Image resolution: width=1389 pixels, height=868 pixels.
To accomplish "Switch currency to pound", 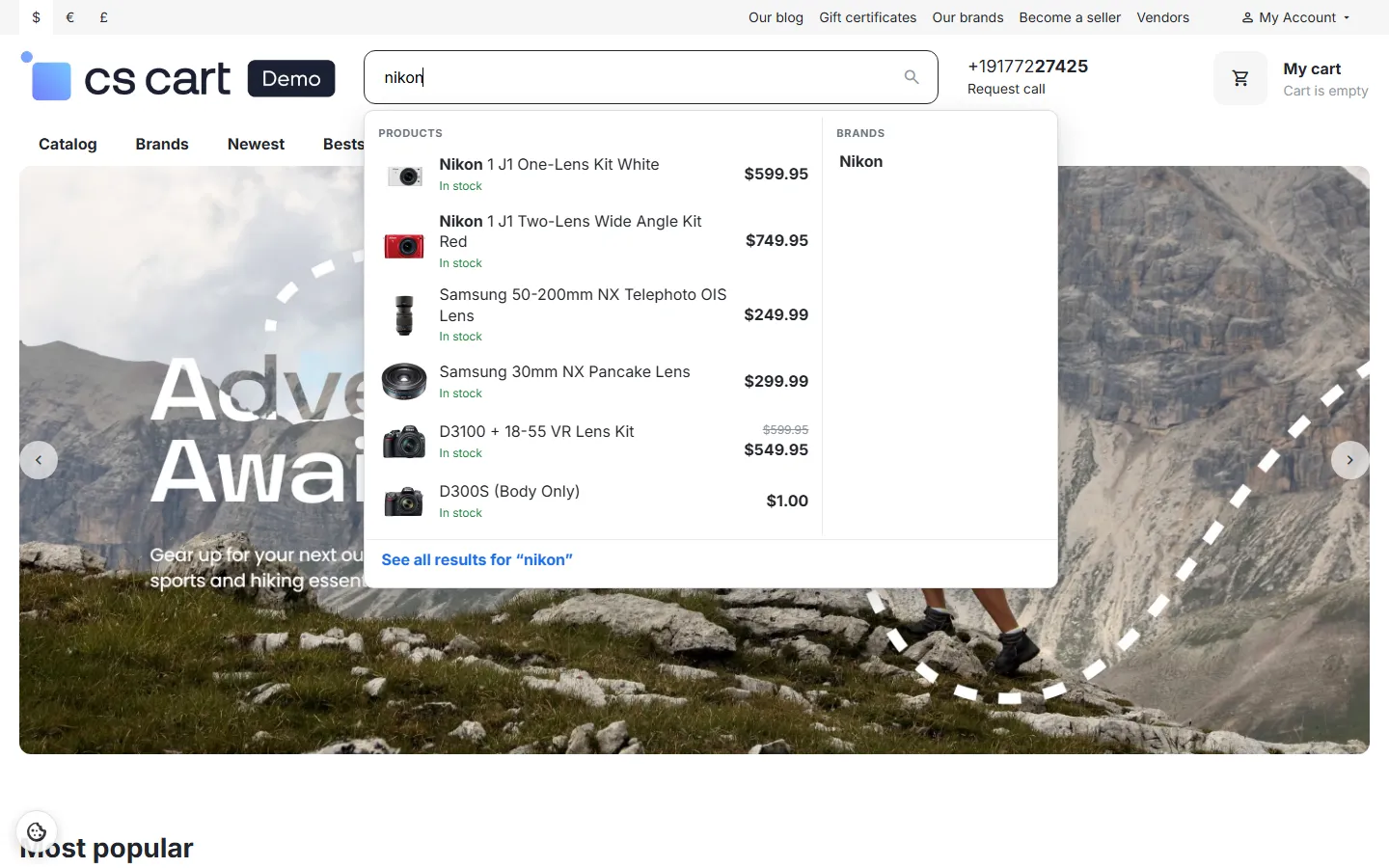I will (x=103, y=17).
